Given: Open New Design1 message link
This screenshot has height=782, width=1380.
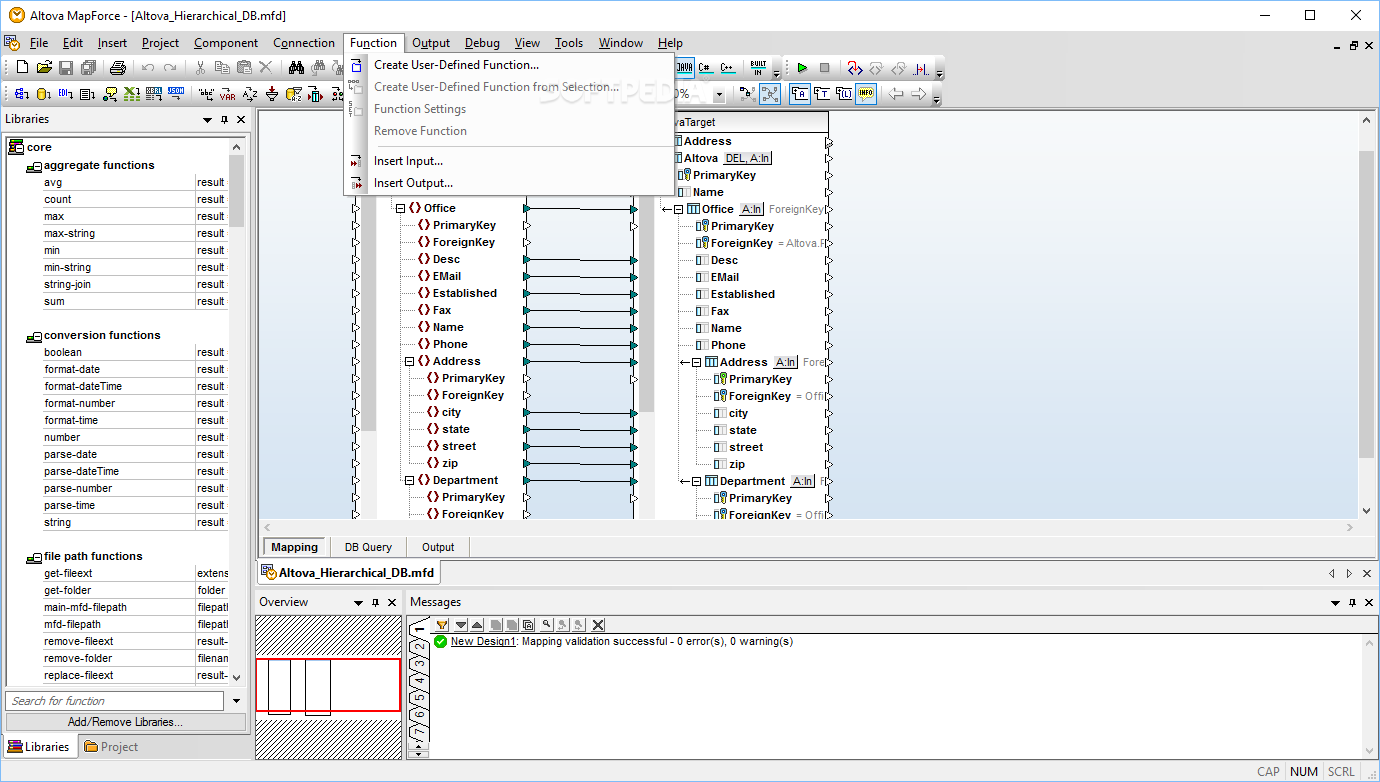Looking at the screenshot, I should coord(482,641).
